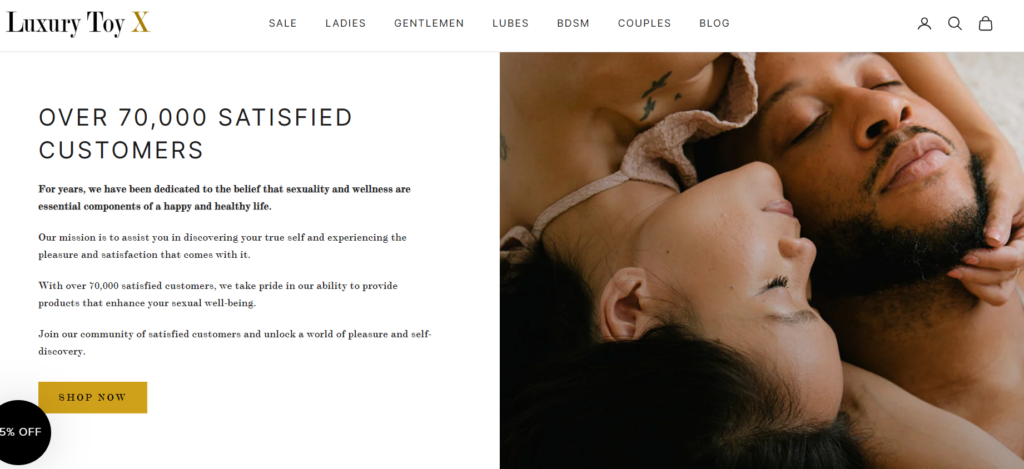
Task: Click the 'Join our community' paragraph
Action: tap(235, 343)
